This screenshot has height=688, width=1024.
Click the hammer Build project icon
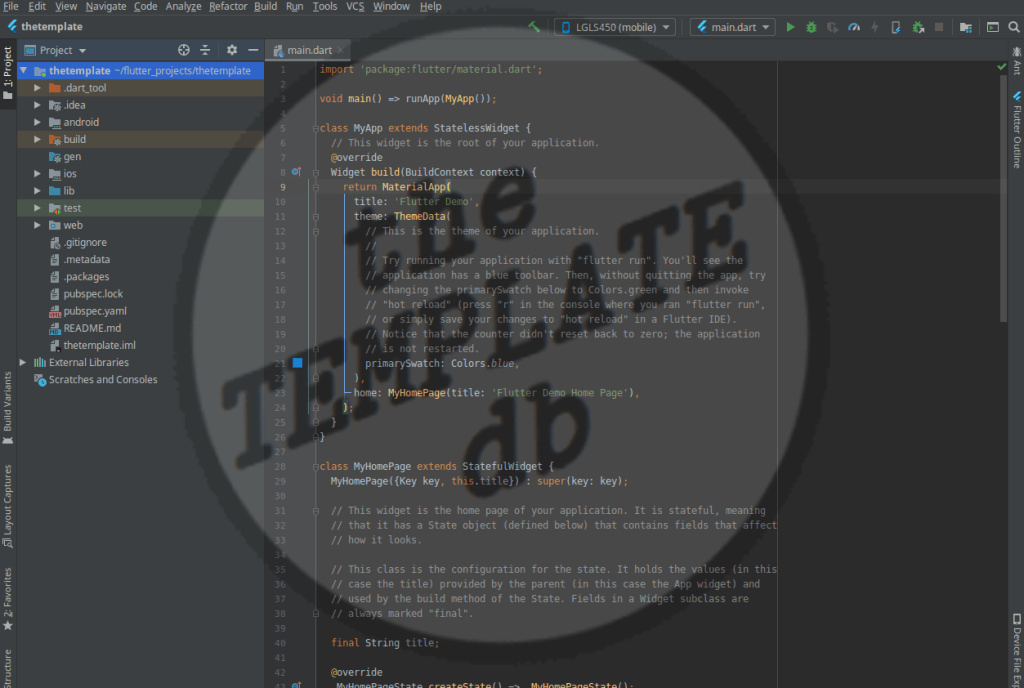click(534, 27)
